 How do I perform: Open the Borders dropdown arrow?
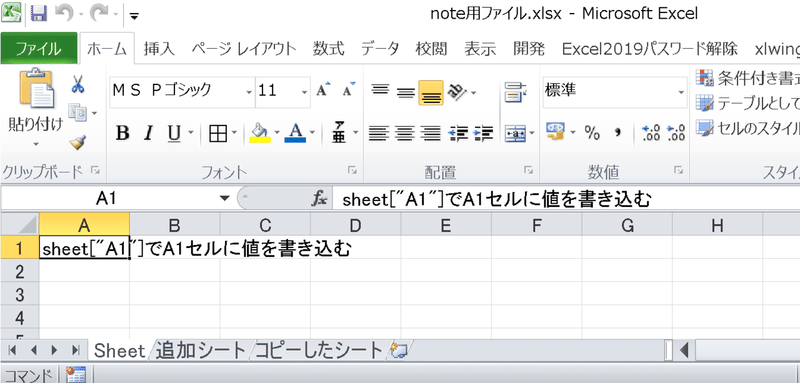click(235, 134)
